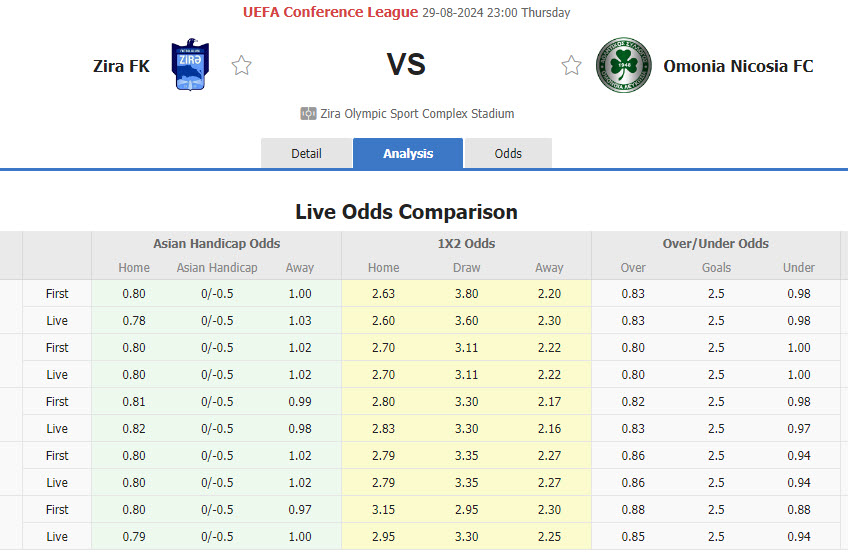The width and height of the screenshot is (848, 559).
Task: Click the Asian Handicap column subheader
Action: click(x=217, y=268)
